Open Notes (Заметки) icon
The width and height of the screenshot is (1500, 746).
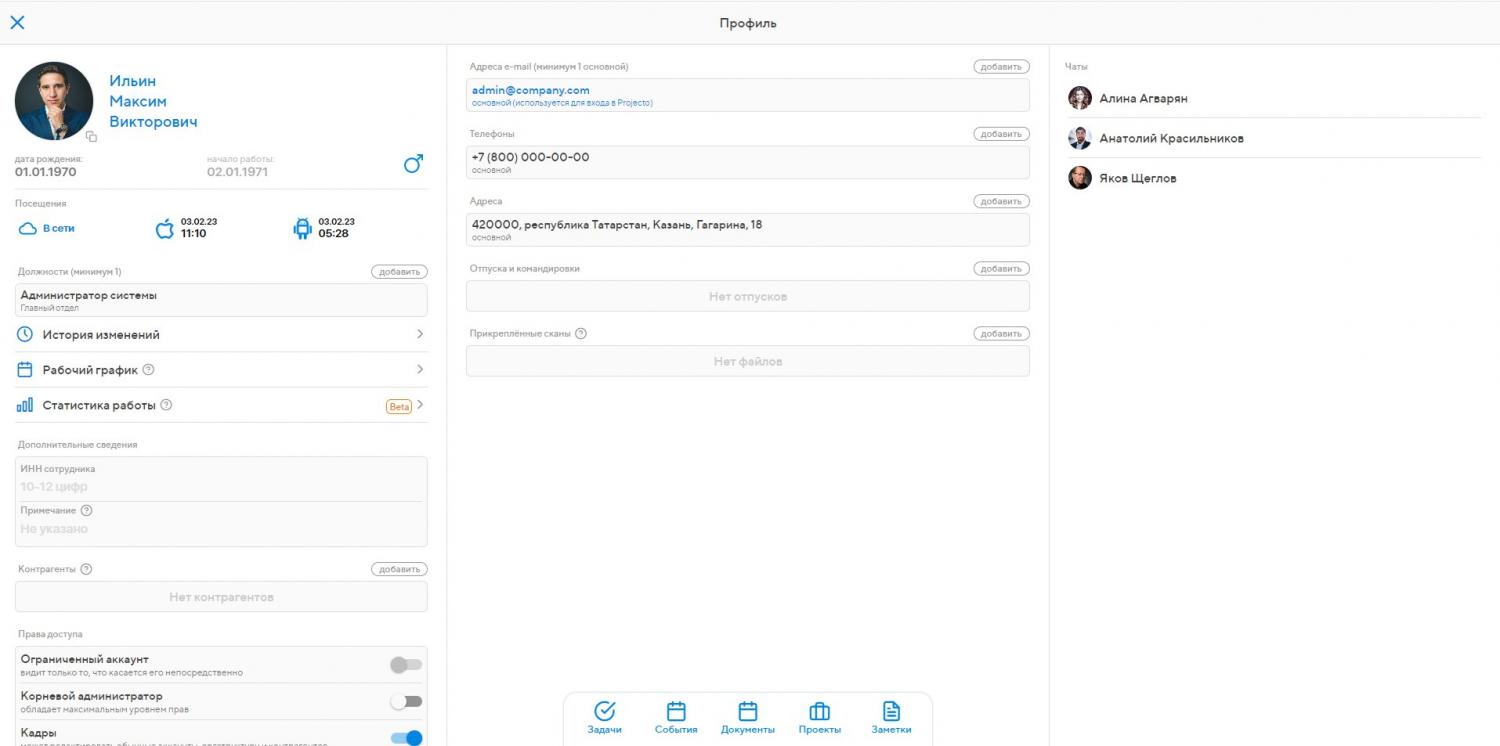click(x=891, y=712)
